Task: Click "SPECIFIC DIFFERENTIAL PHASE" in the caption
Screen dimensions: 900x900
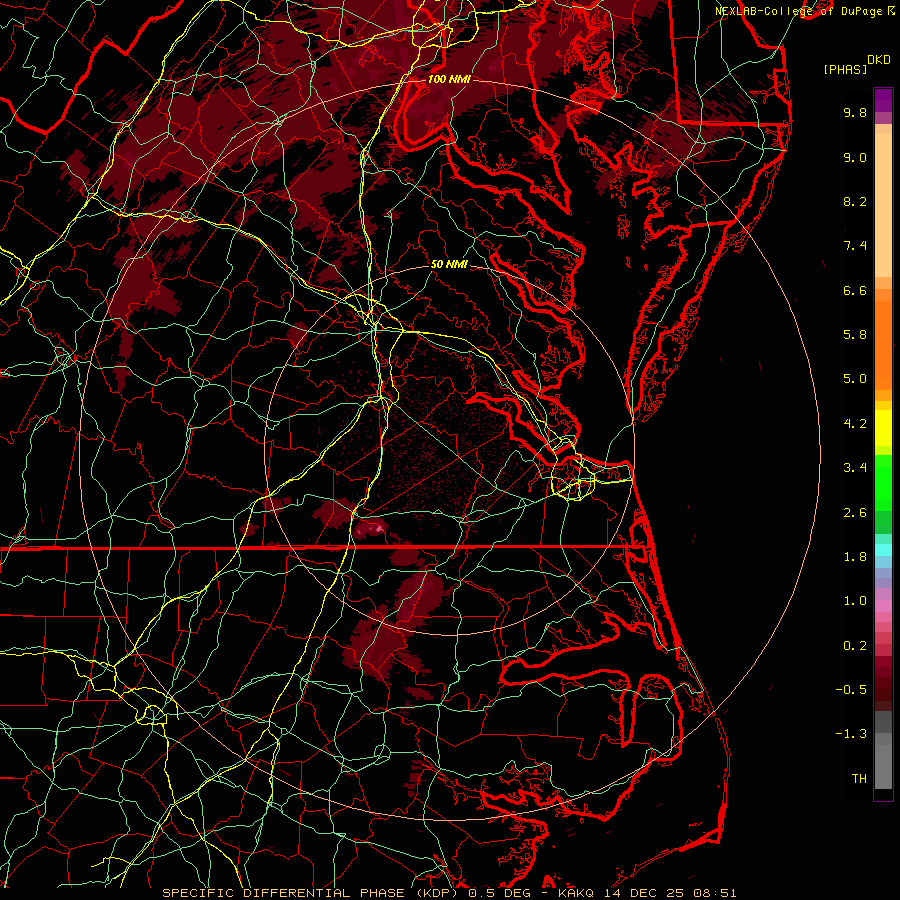Action: coord(284,893)
